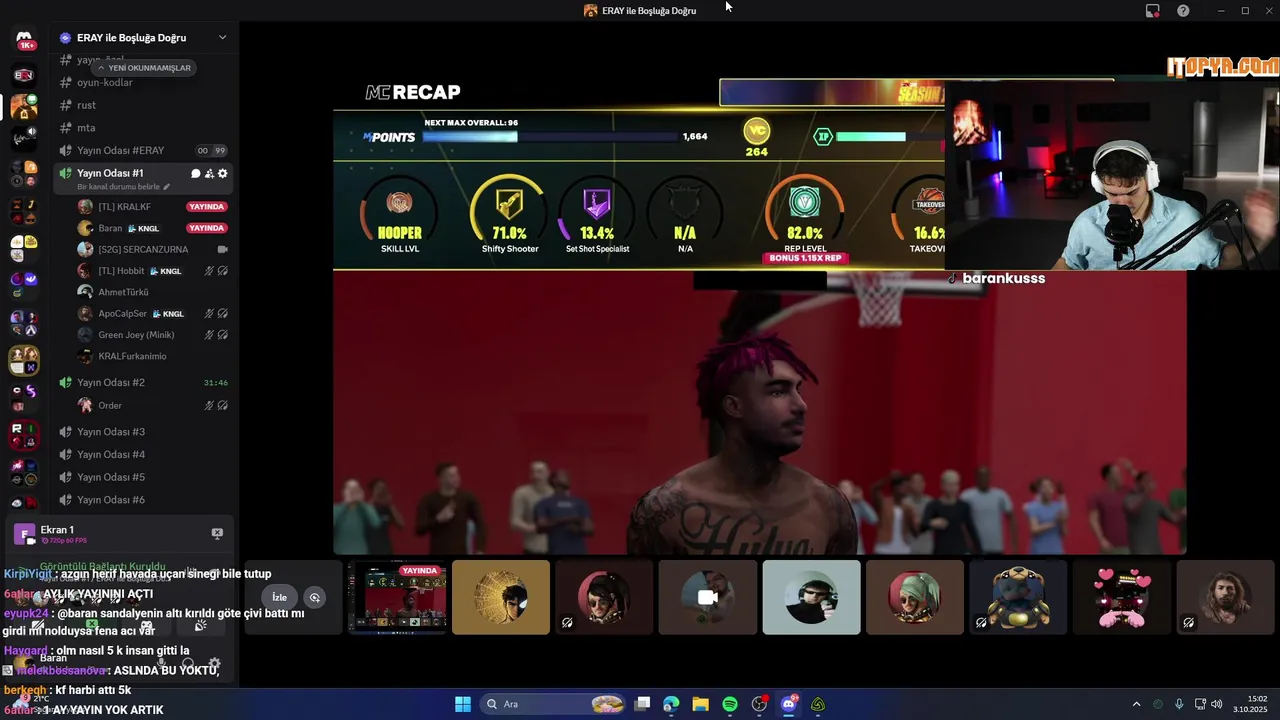Click YAYINDA badge next to Baran
The width and height of the screenshot is (1280, 720).
[207, 228]
